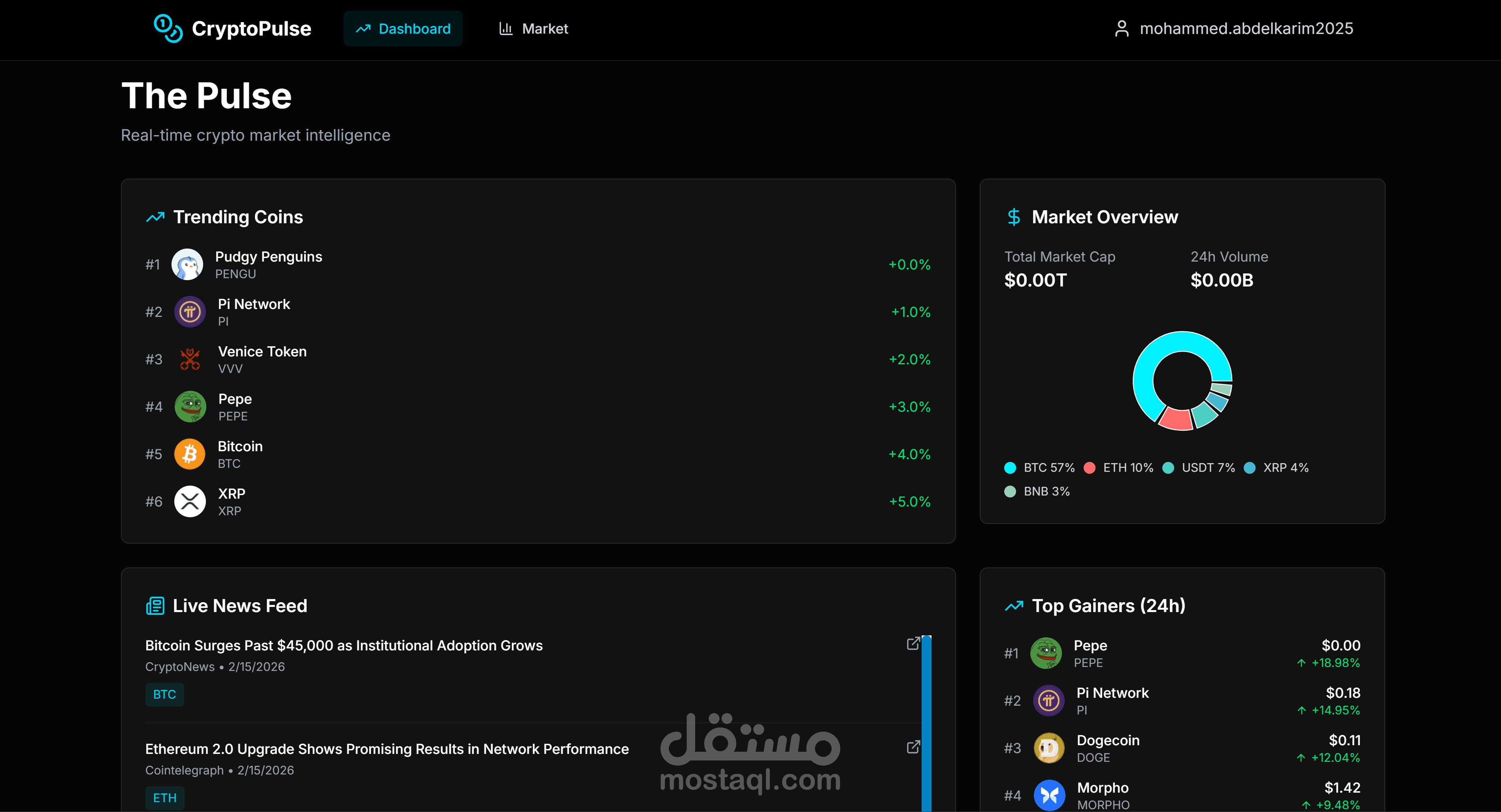The image size is (1501, 812).
Task: Click the Bitcoin coin icon in Trending
Action: point(189,454)
